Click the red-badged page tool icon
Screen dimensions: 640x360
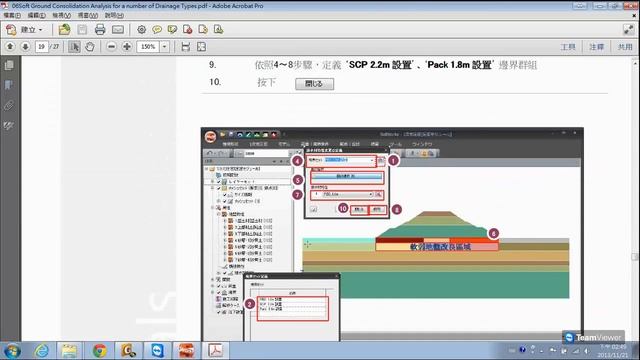[x=187, y=29]
